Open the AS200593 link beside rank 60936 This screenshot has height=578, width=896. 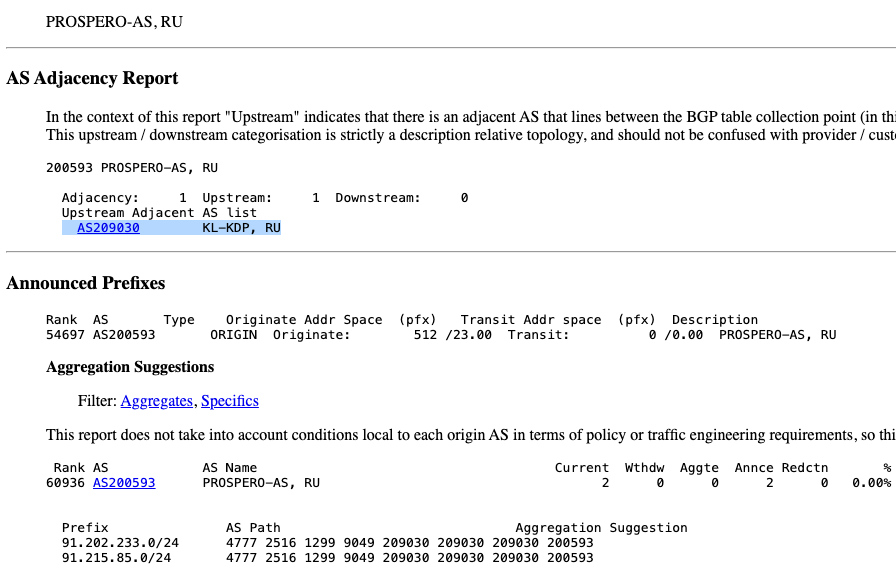click(124, 483)
